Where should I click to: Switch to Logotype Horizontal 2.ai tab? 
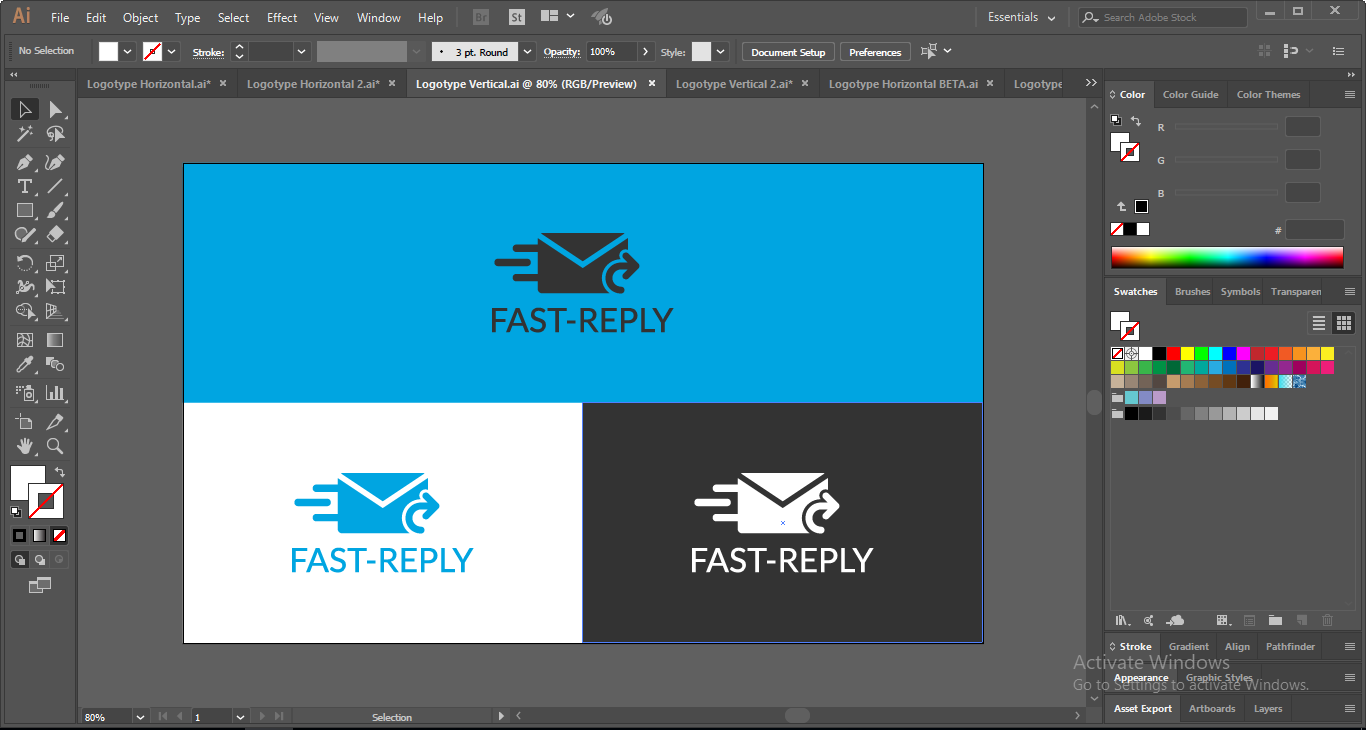(x=313, y=84)
